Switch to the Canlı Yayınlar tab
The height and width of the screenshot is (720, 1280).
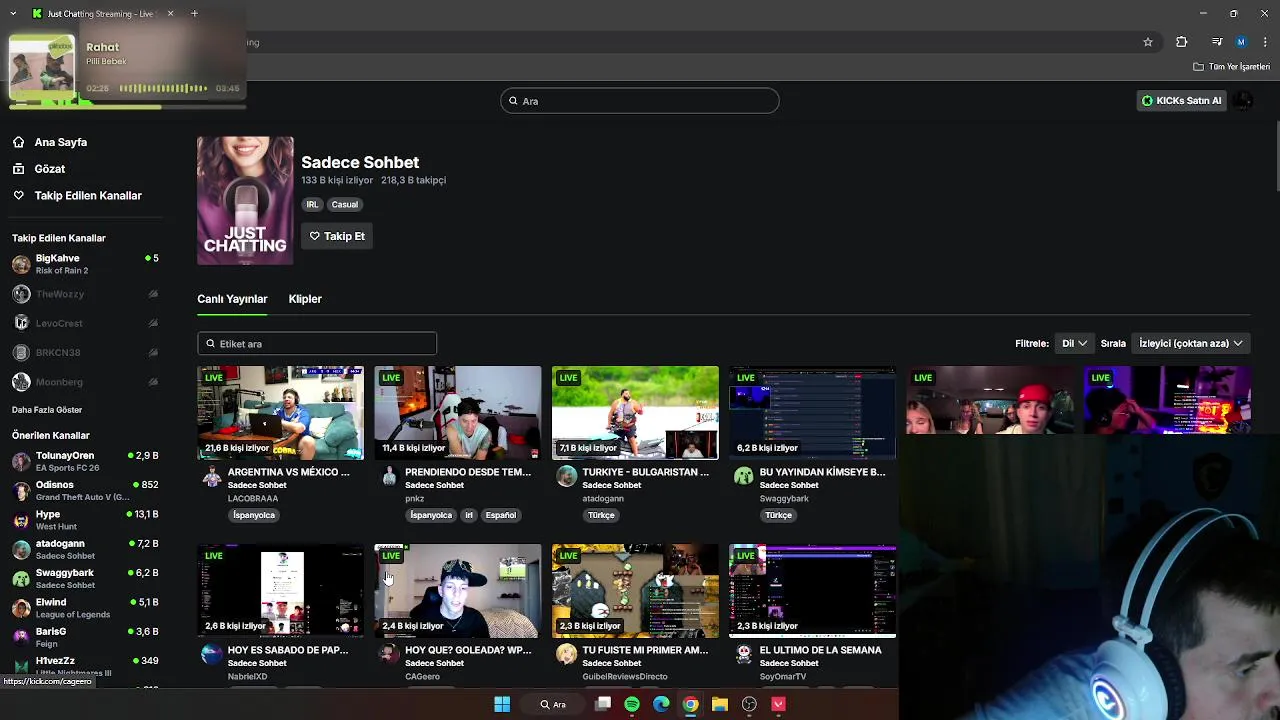click(232, 299)
